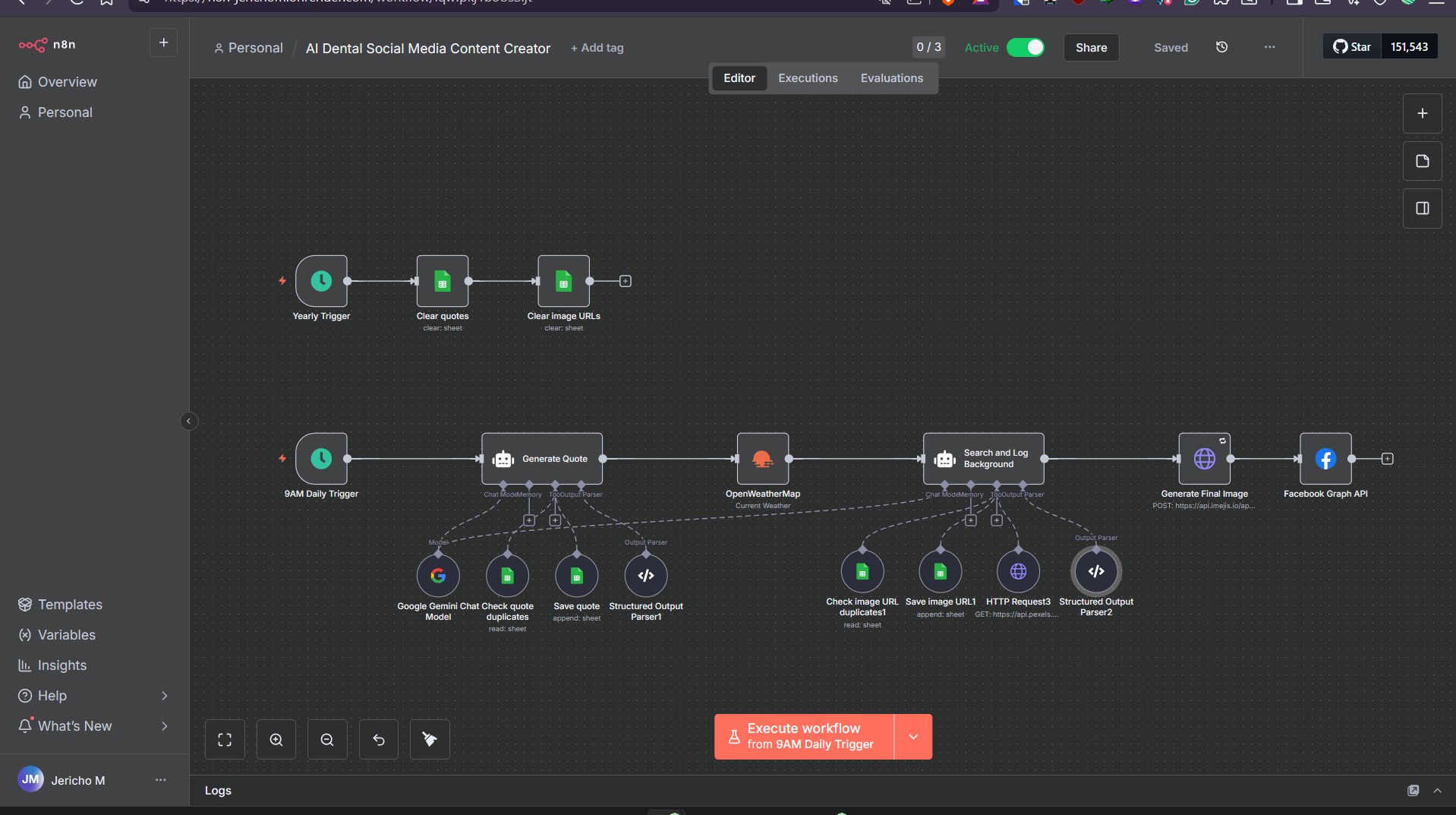Open workflow history clock icon
This screenshot has width=1456, height=815.
click(x=1221, y=47)
